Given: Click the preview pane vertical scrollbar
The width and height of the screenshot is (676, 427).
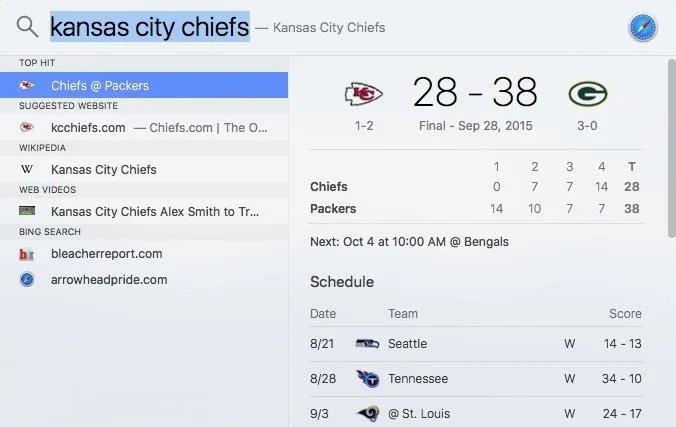Looking at the screenshot, I should point(671,148).
